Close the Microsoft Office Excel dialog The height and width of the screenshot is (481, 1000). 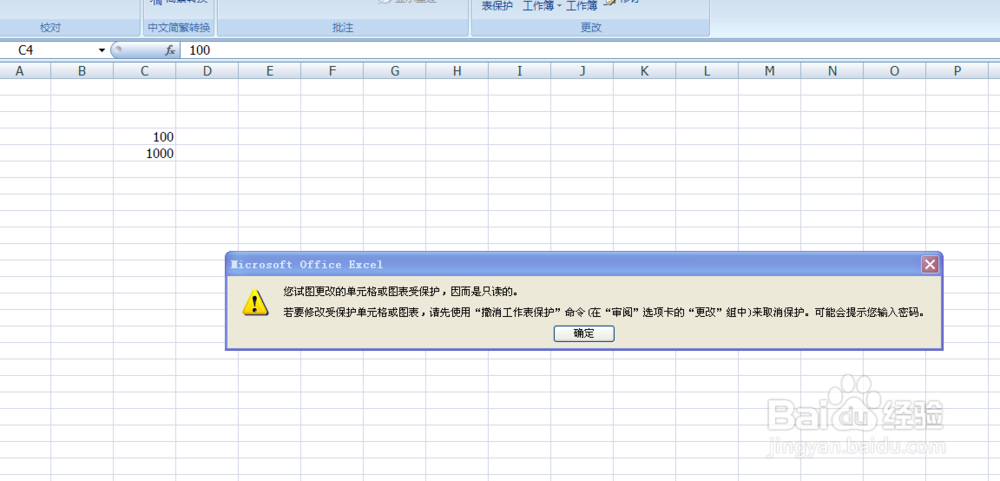pyautogui.click(x=930, y=264)
